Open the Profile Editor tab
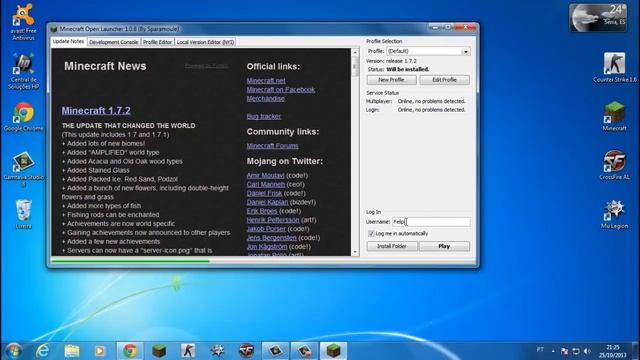640x360 pixels. point(158,42)
